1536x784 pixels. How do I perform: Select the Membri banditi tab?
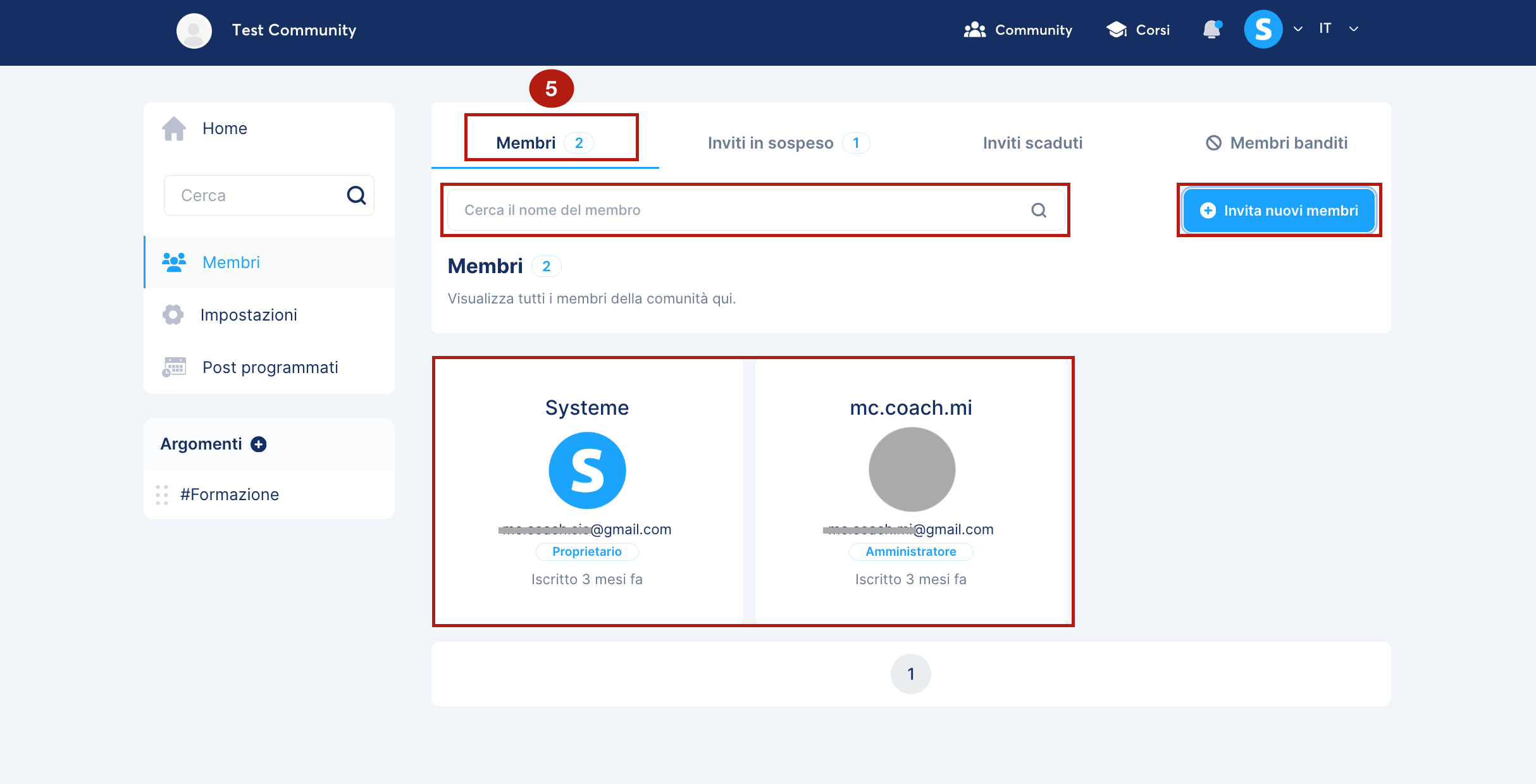click(x=1277, y=143)
